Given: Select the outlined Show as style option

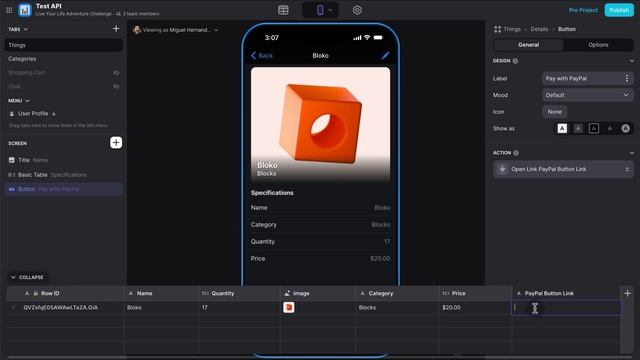Looking at the screenshot, I should pyautogui.click(x=594, y=129).
